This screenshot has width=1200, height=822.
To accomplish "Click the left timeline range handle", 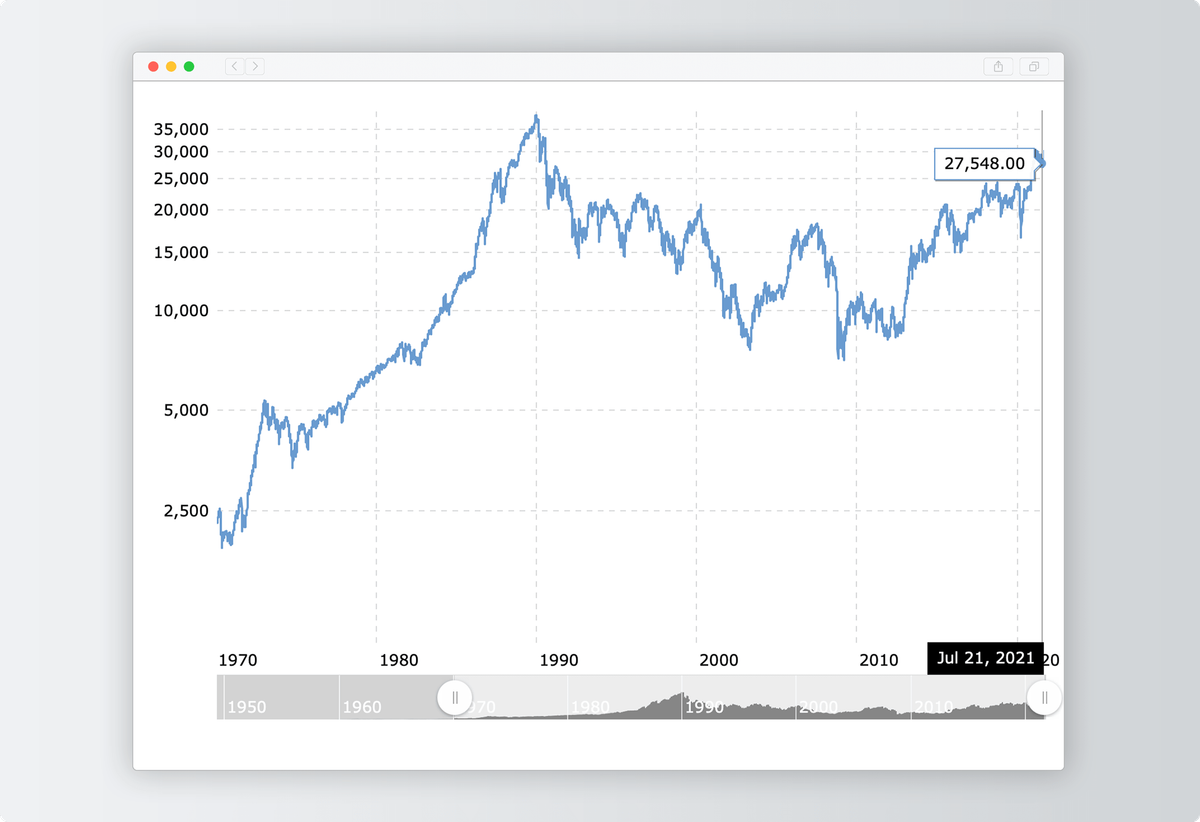I will pyautogui.click(x=455, y=697).
